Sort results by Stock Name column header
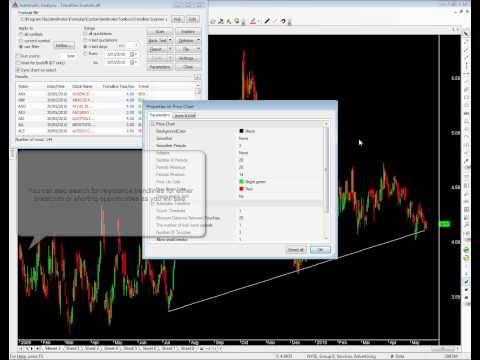The image size is (480, 360). click(x=82, y=86)
